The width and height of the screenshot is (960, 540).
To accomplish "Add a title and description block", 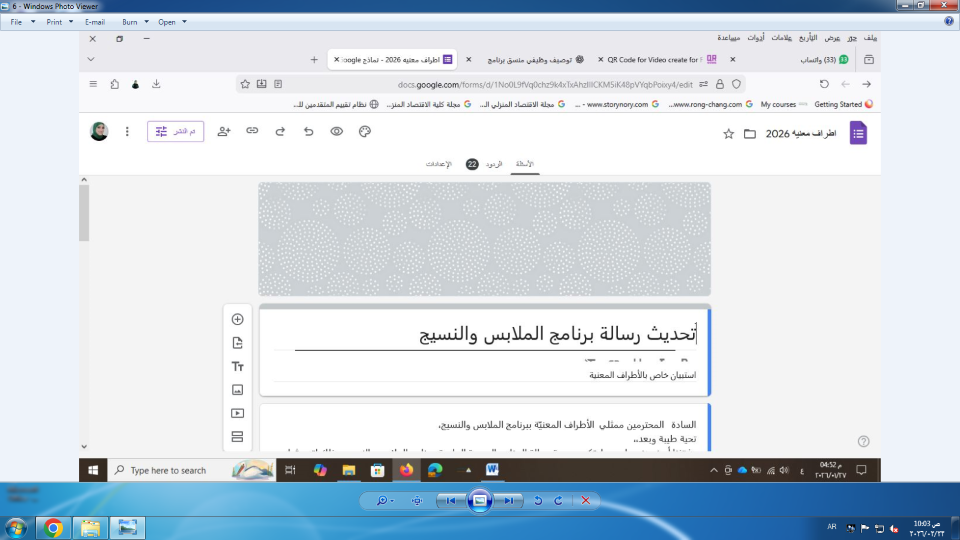I will point(237,367).
